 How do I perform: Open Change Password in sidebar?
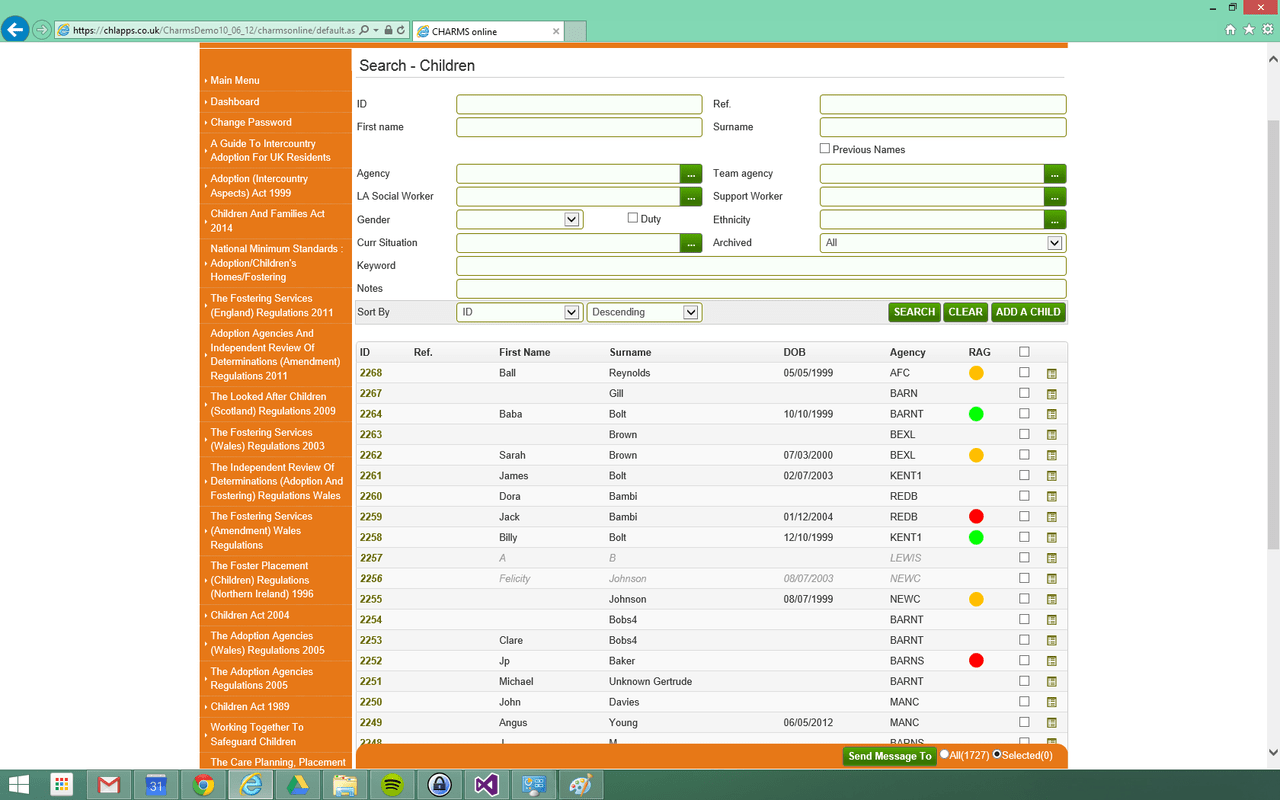click(251, 123)
